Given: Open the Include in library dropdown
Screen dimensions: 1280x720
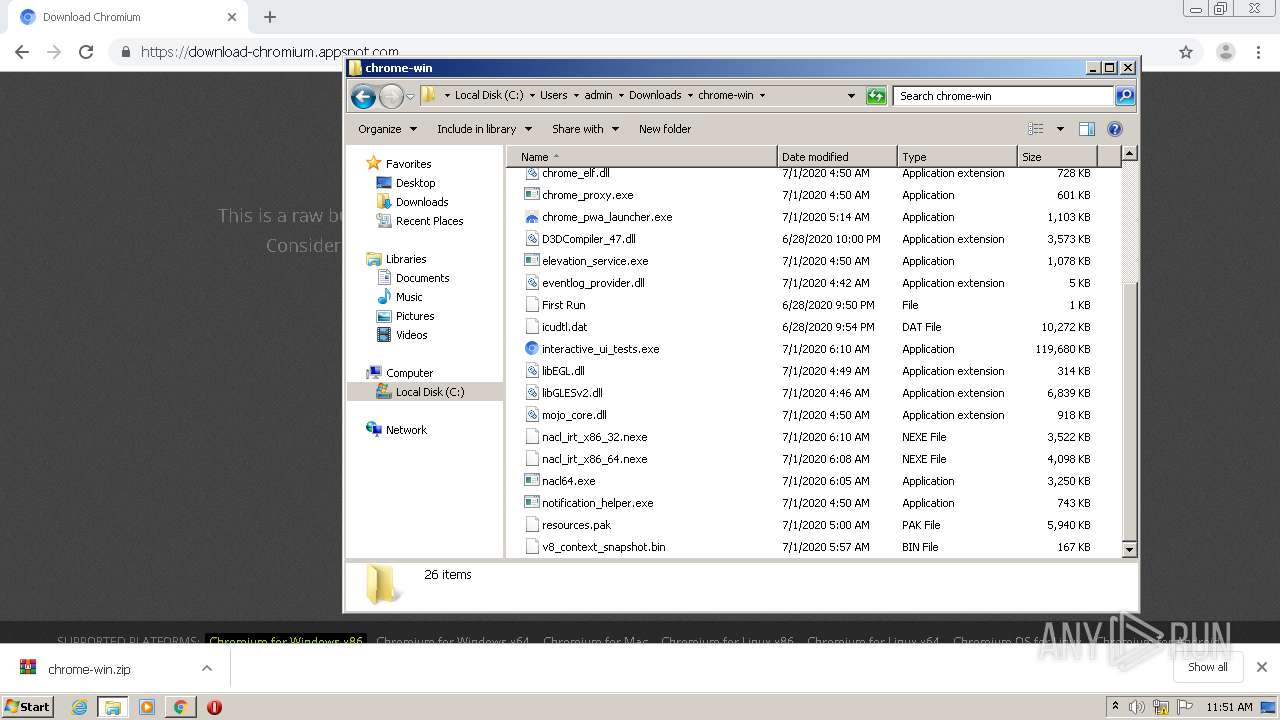Looking at the screenshot, I should [485, 129].
